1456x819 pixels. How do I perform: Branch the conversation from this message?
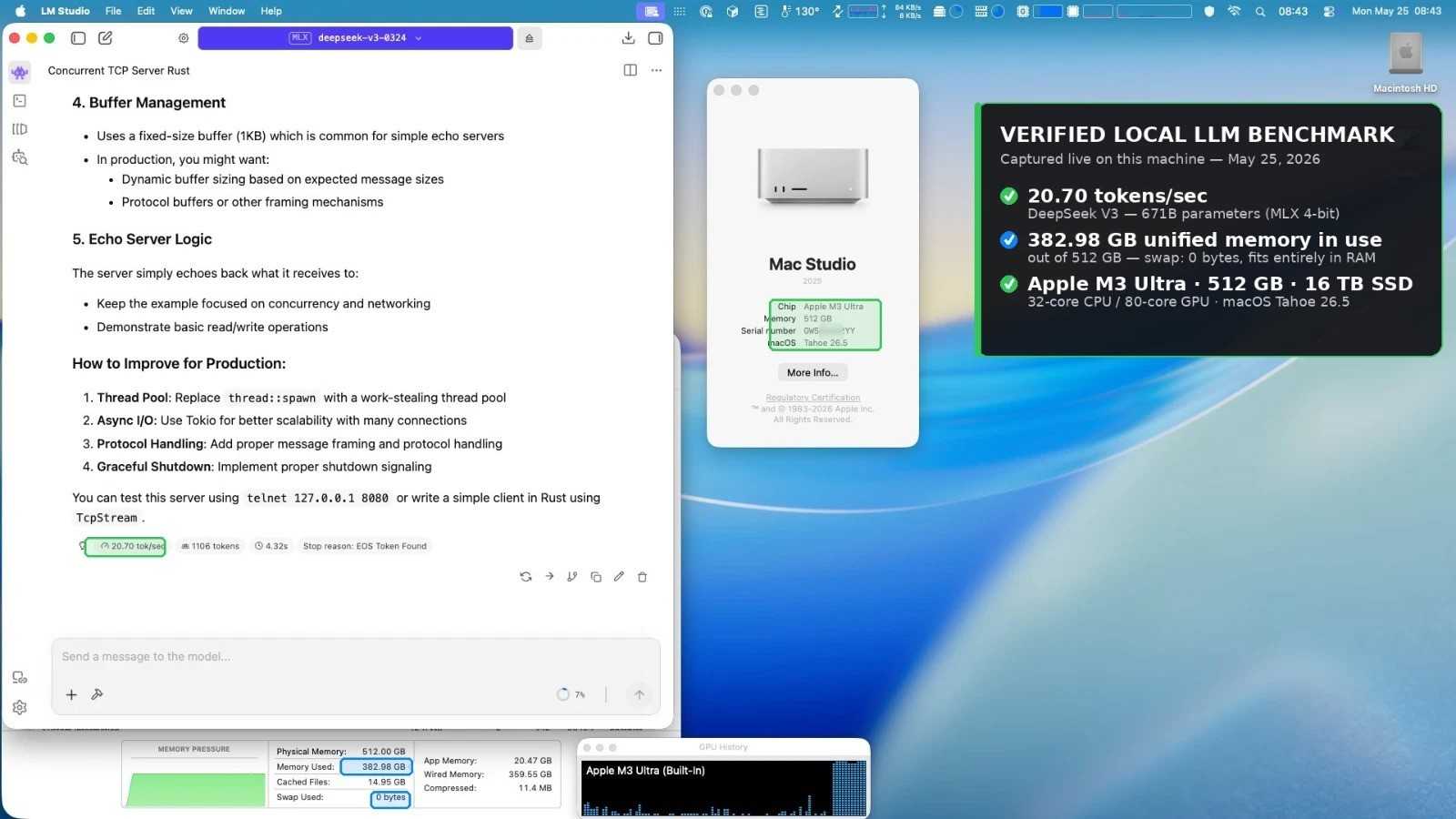click(x=572, y=577)
